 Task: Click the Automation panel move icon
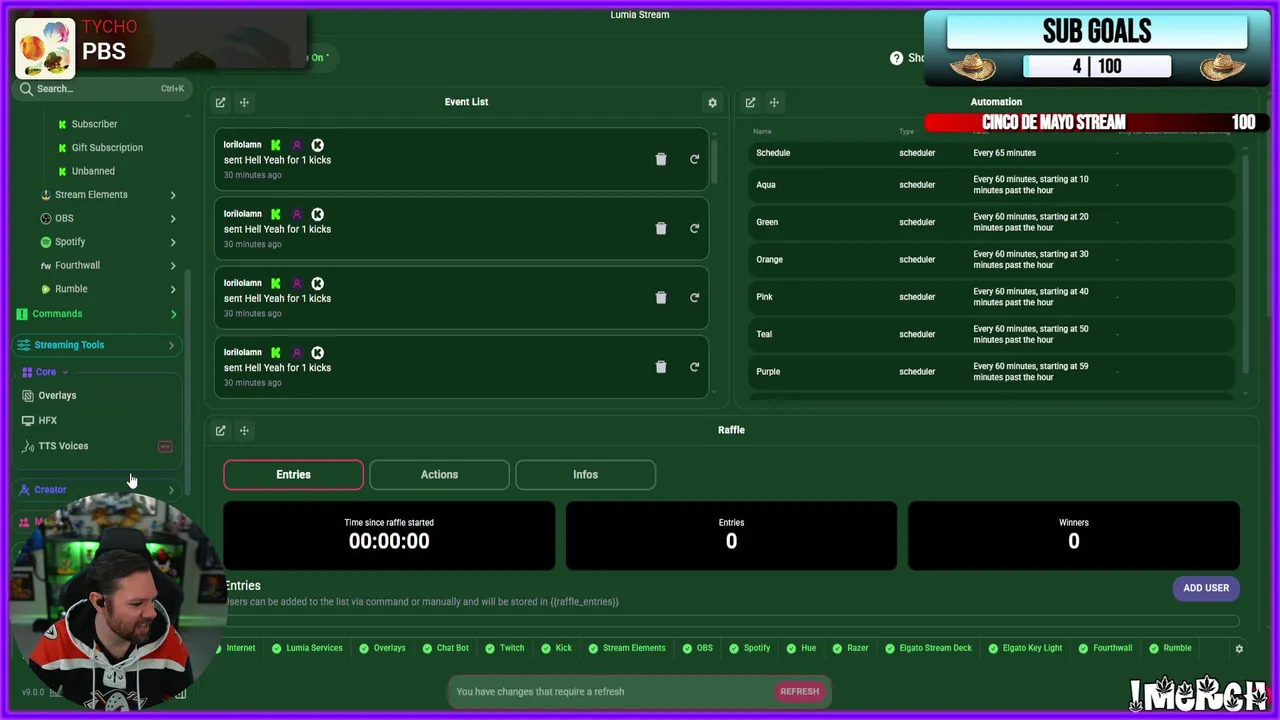click(774, 102)
